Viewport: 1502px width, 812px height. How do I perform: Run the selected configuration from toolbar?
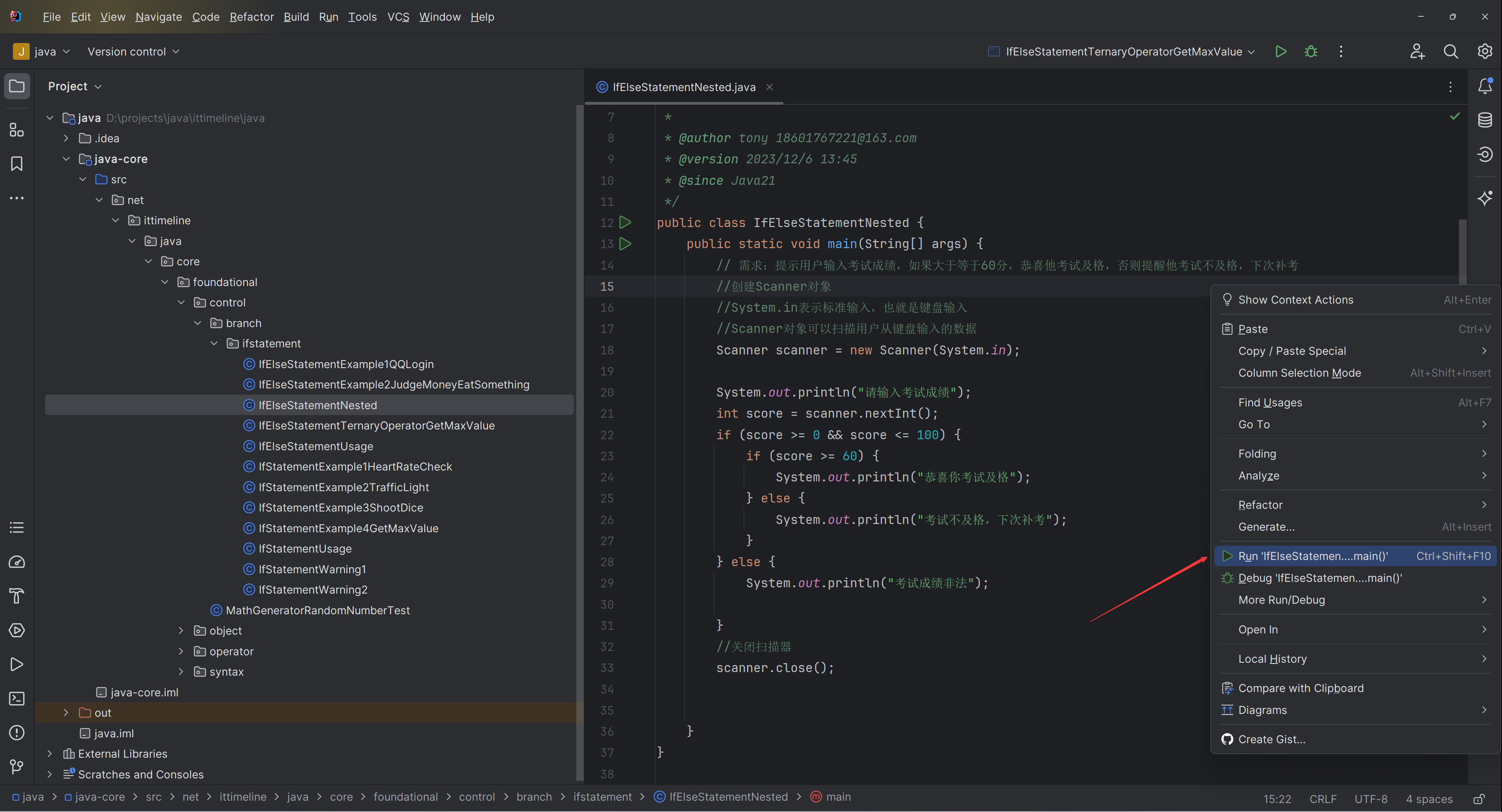pos(1281,51)
